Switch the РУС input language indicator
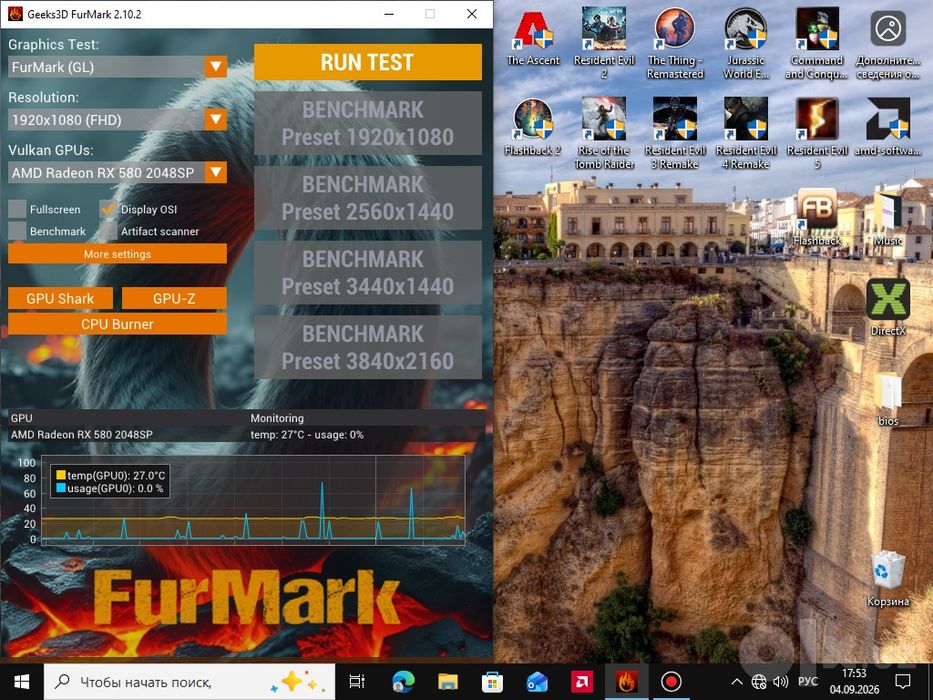This screenshot has height=700, width=933. [x=807, y=682]
